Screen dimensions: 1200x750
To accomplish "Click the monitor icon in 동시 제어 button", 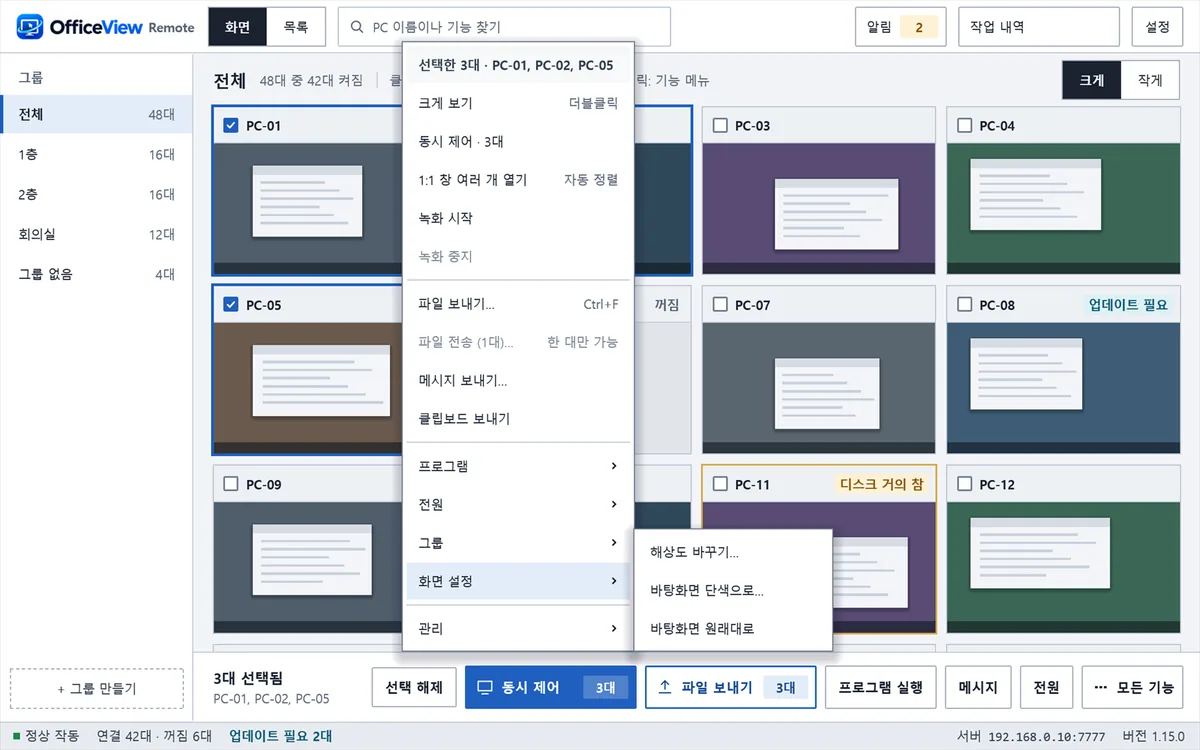I will click(x=485, y=688).
